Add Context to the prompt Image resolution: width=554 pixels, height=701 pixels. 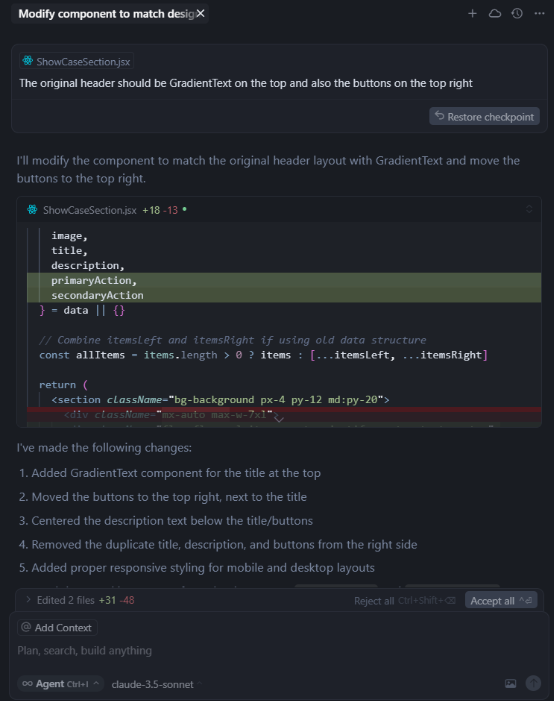(x=57, y=628)
